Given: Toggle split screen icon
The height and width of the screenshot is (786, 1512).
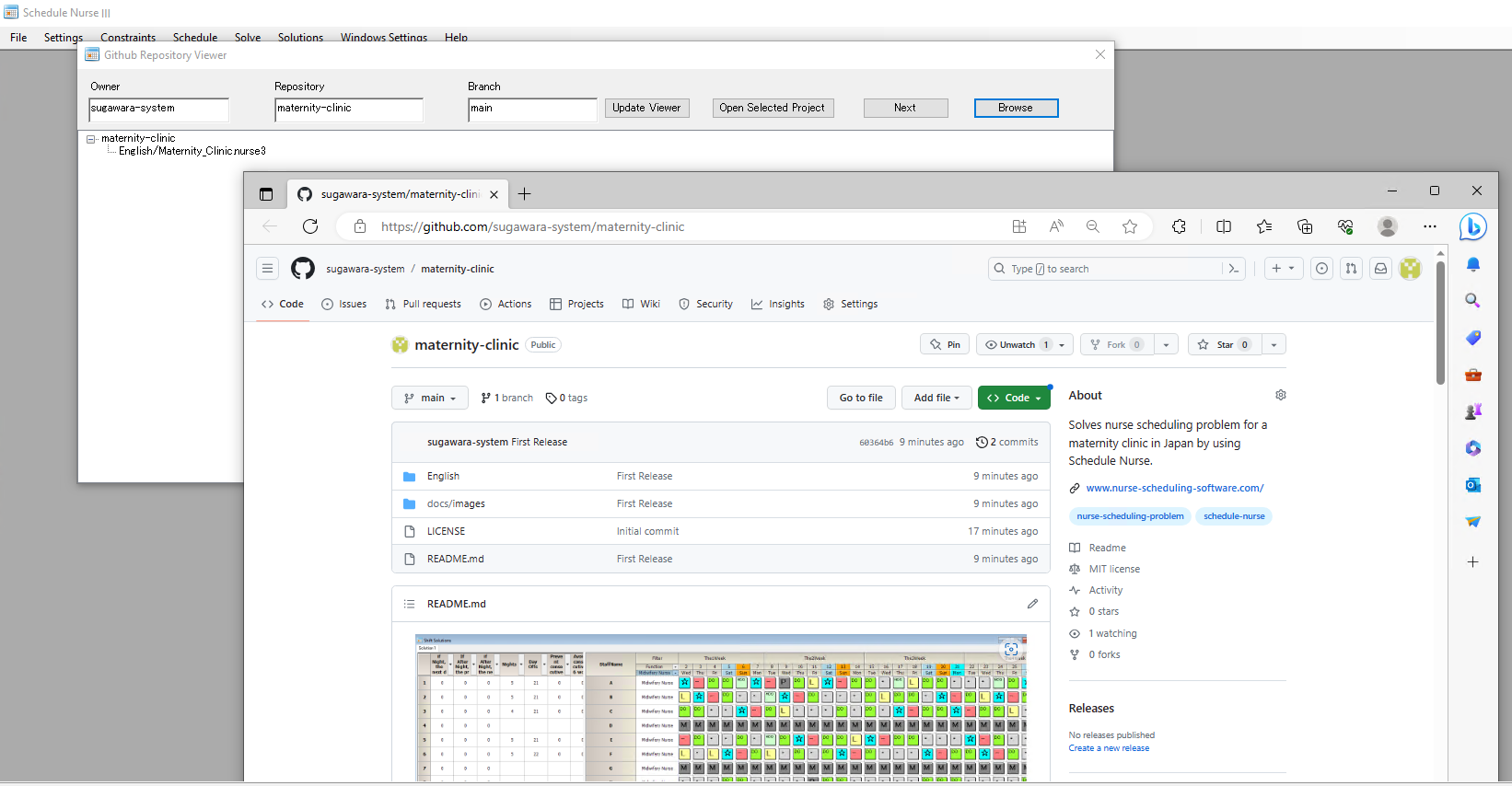Looking at the screenshot, I should (x=1224, y=226).
